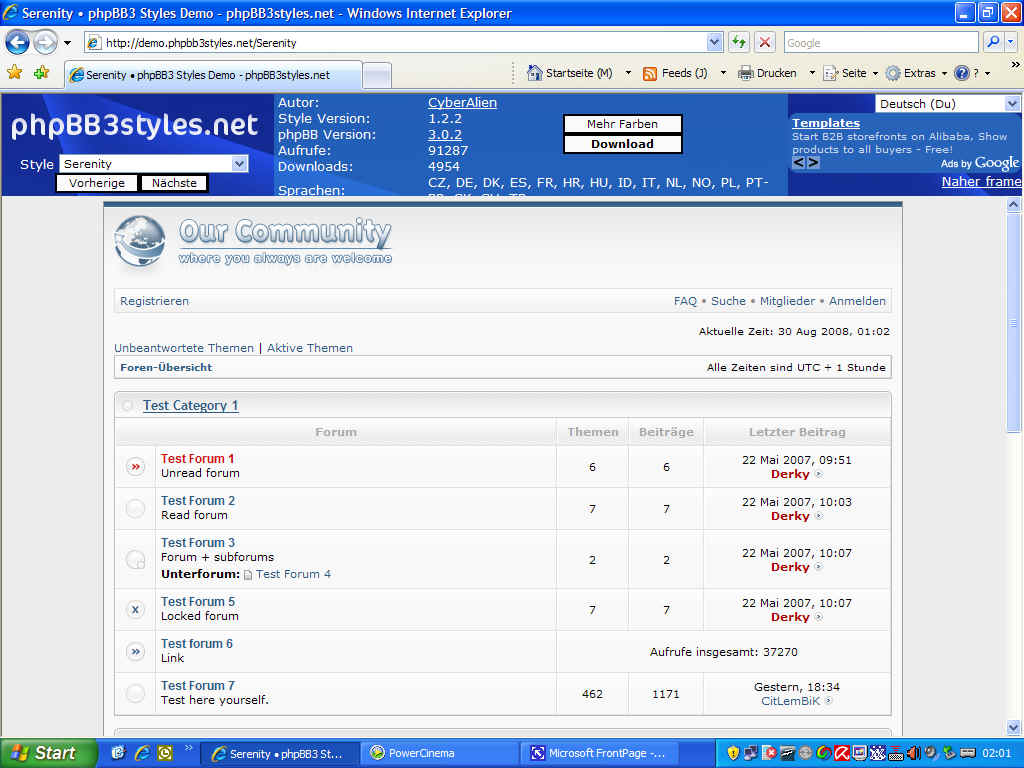Open the search provider options dropdown
This screenshot has height=768, width=1024.
(1011, 42)
